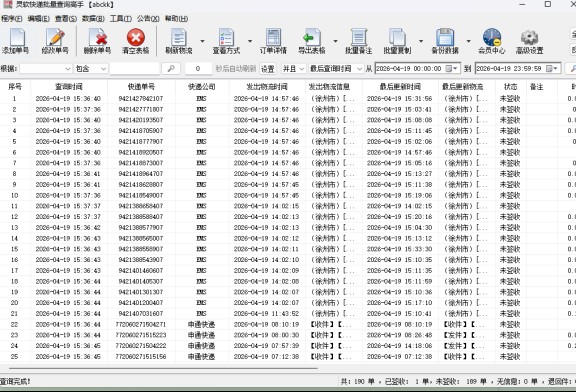Click the auto refresh seconds field showing 0
This screenshot has width=576, height=392.
point(198,68)
